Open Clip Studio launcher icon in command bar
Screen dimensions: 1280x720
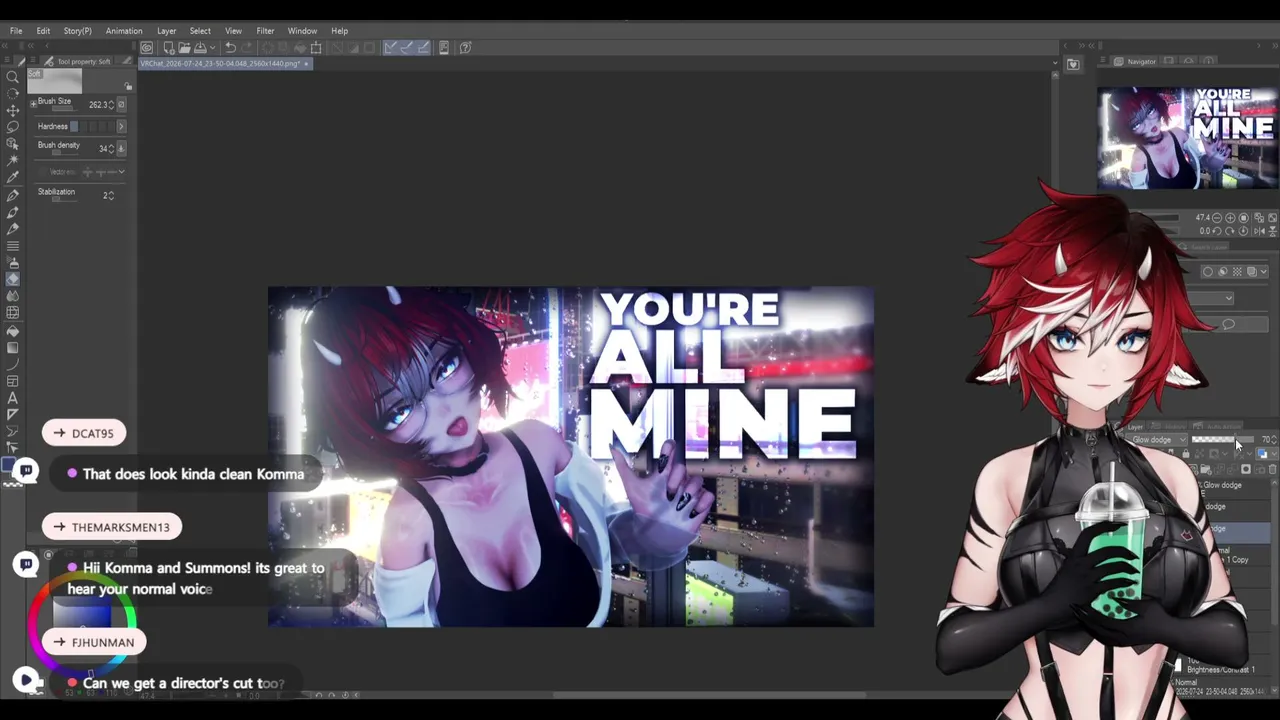[x=147, y=47]
